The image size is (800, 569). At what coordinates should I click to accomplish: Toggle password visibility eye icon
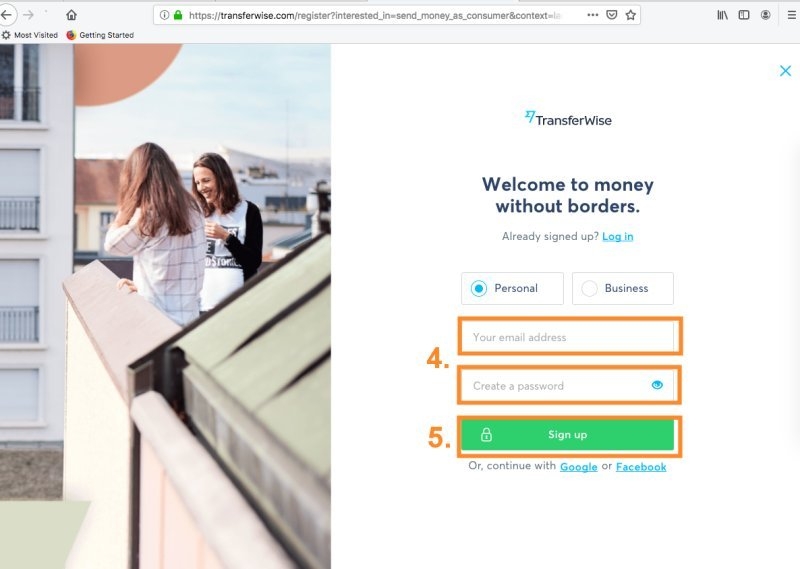point(657,385)
